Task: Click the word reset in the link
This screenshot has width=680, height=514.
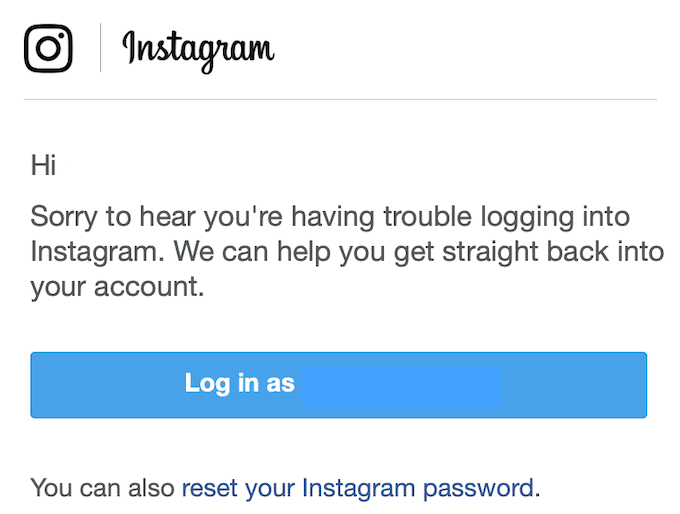Action: (x=208, y=488)
